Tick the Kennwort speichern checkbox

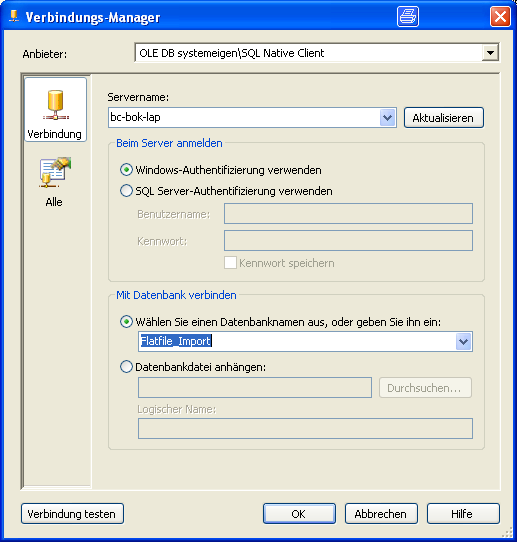(x=230, y=263)
